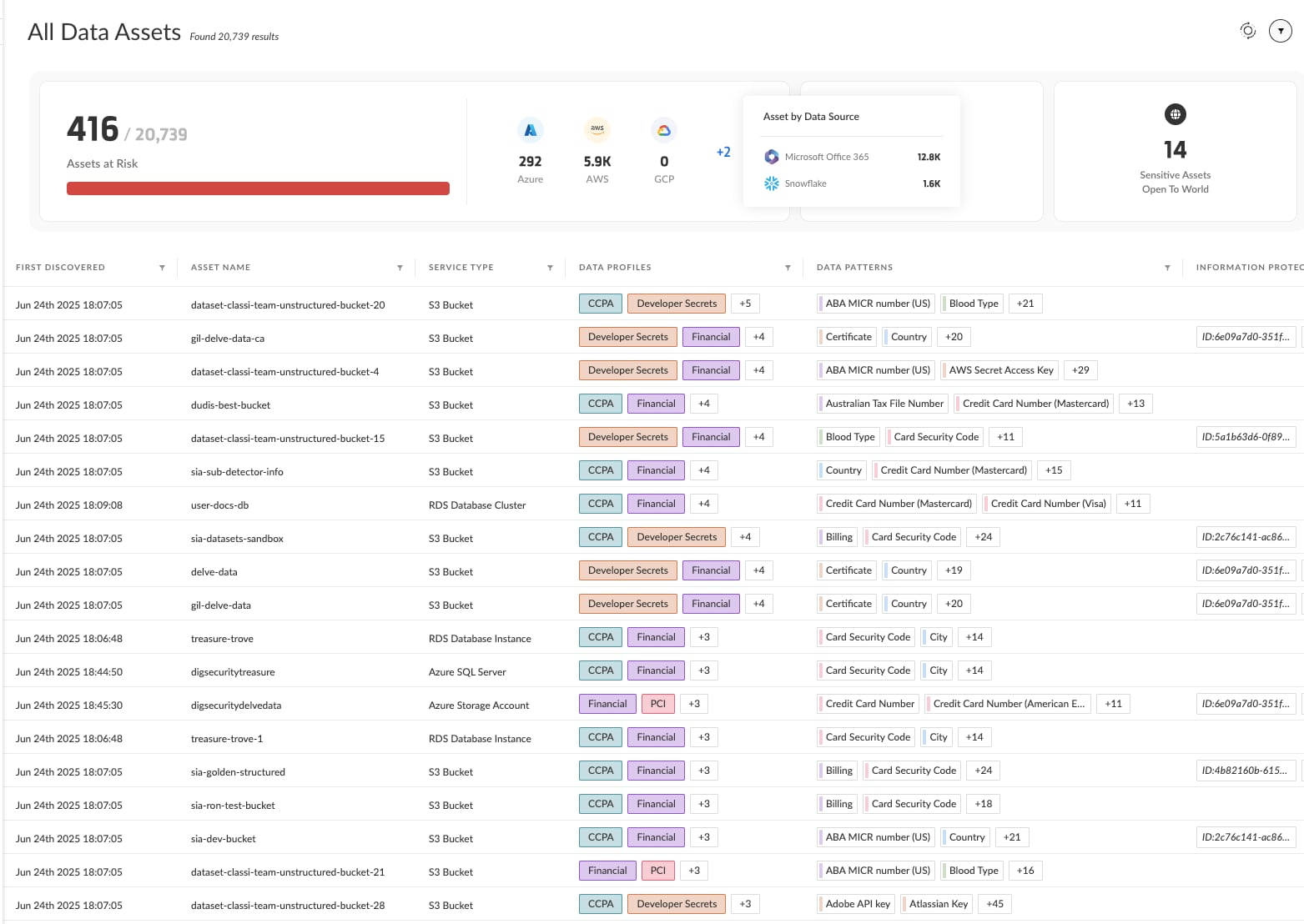The height and width of the screenshot is (924, 1304).
Task: Click the Azure cloud provider icon
Action: [x=530, y=130]
